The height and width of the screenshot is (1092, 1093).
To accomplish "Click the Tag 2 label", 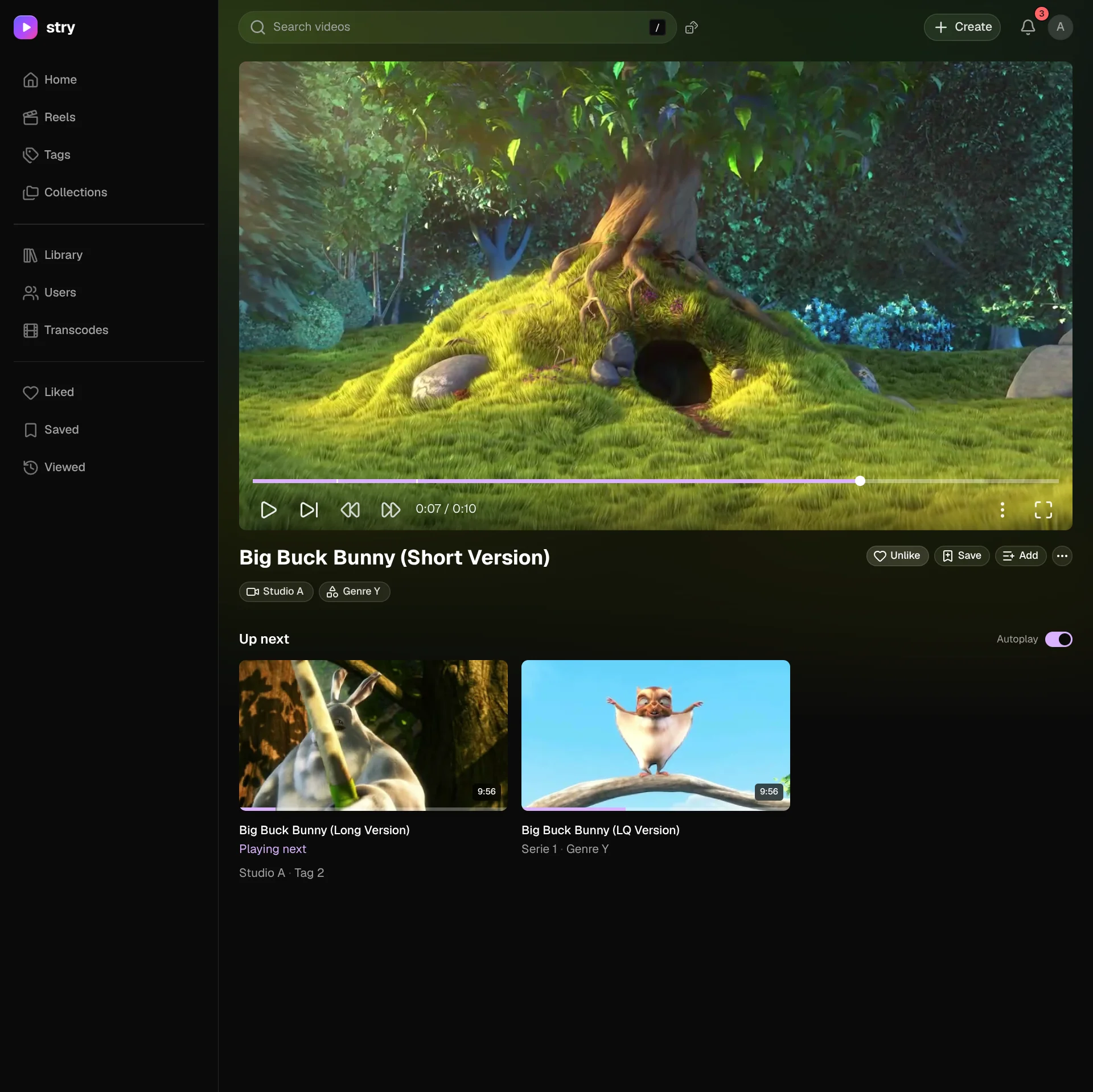I will (x=309, y=873).
